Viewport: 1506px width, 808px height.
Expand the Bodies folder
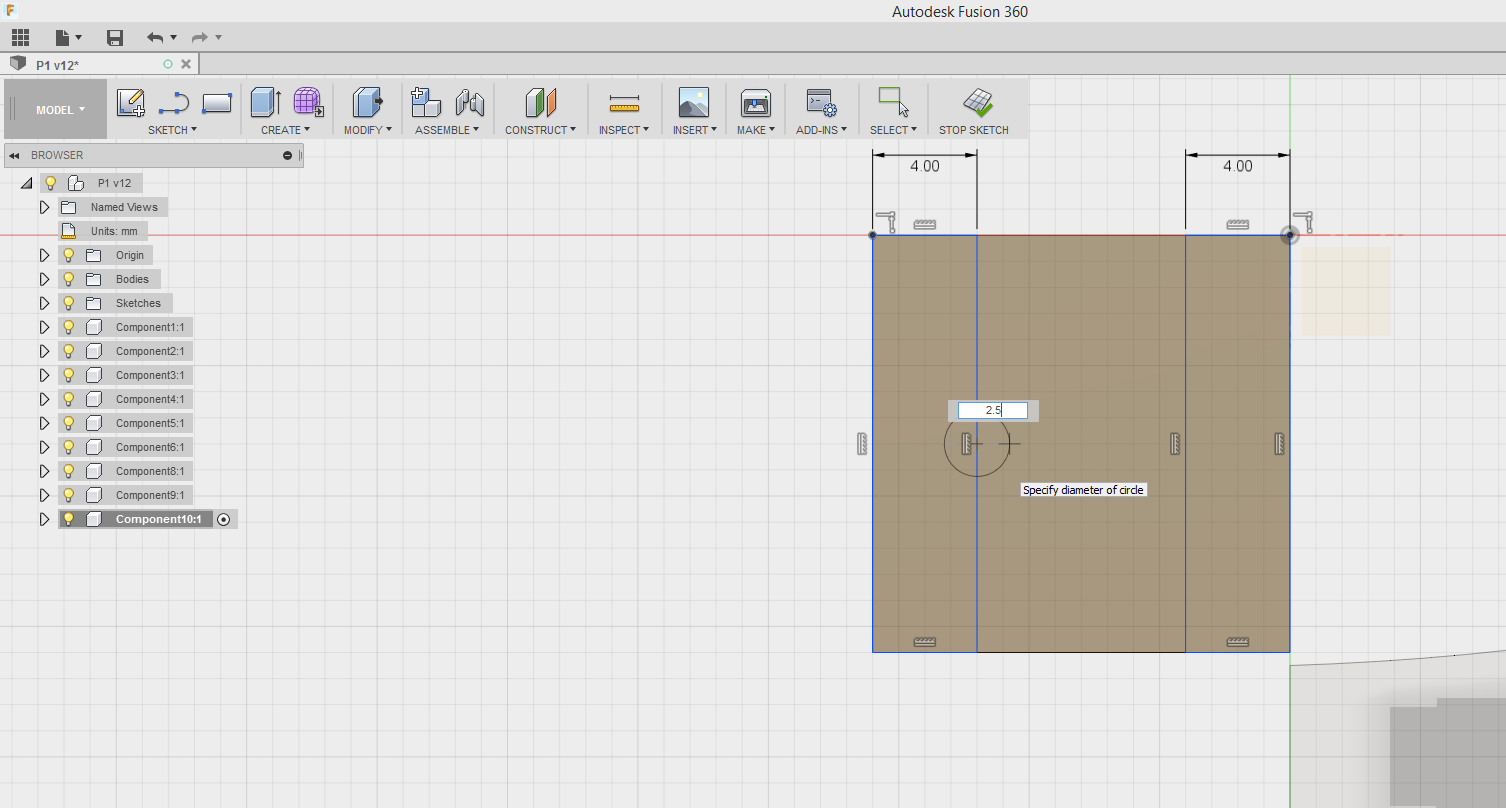click(44, 279)
